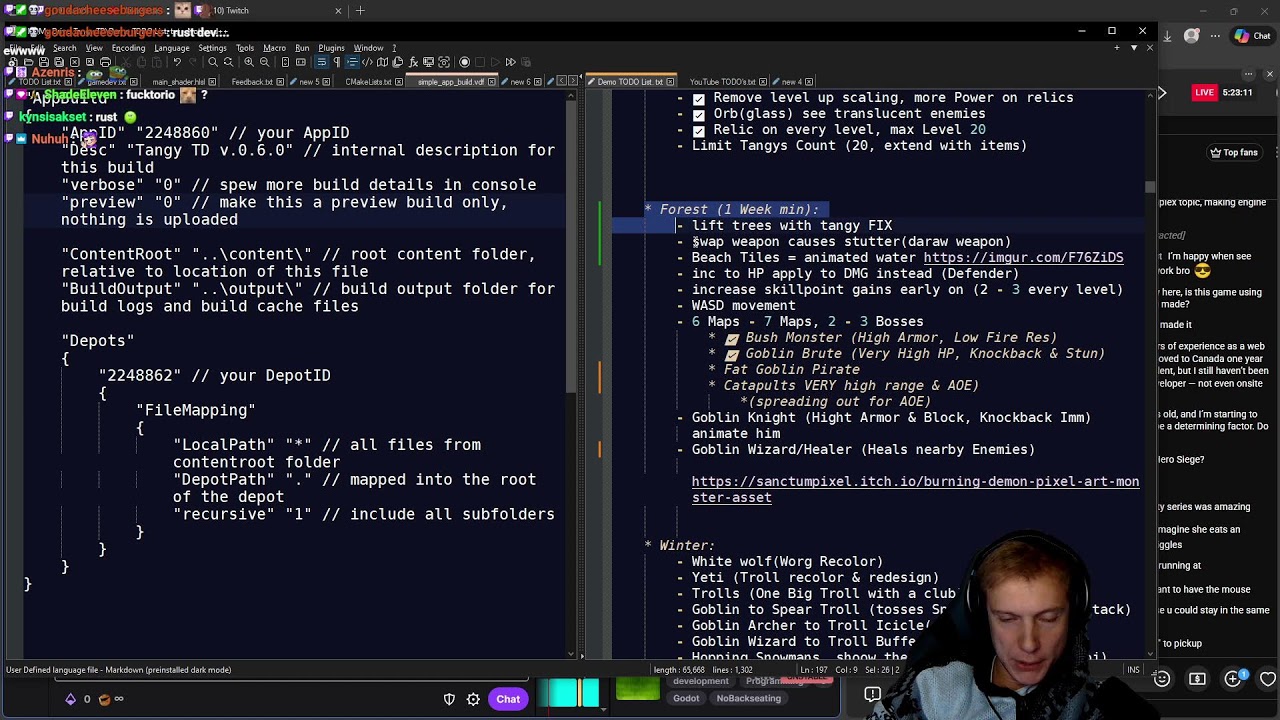Click the Run macro multiple times icon

point(510,62)
